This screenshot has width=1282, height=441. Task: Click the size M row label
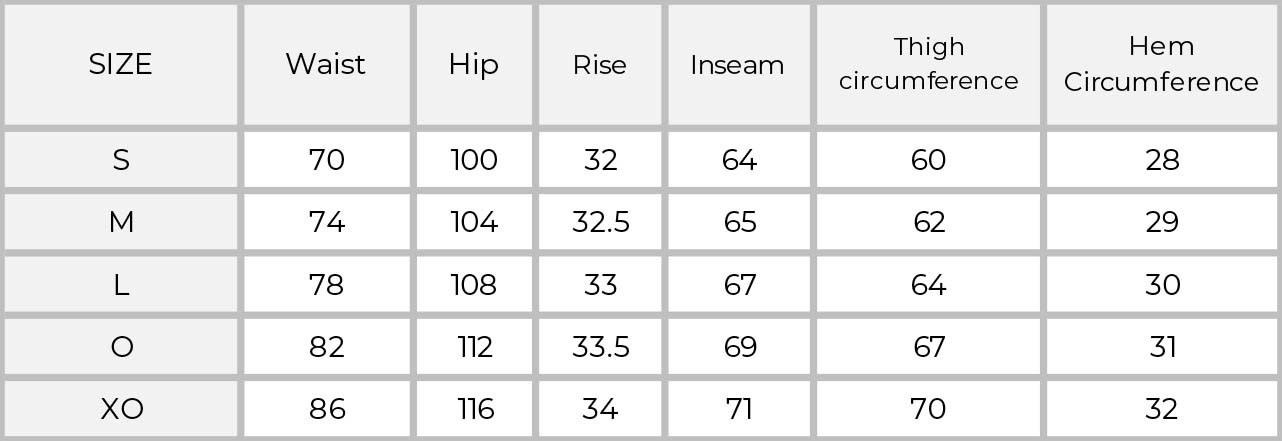[x=121, y=222]
